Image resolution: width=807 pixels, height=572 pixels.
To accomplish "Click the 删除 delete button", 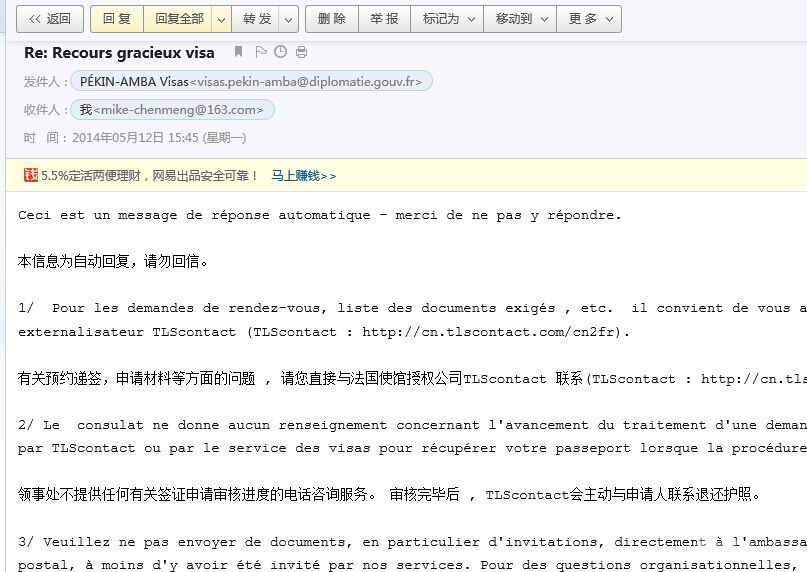I will pos(332,19).
